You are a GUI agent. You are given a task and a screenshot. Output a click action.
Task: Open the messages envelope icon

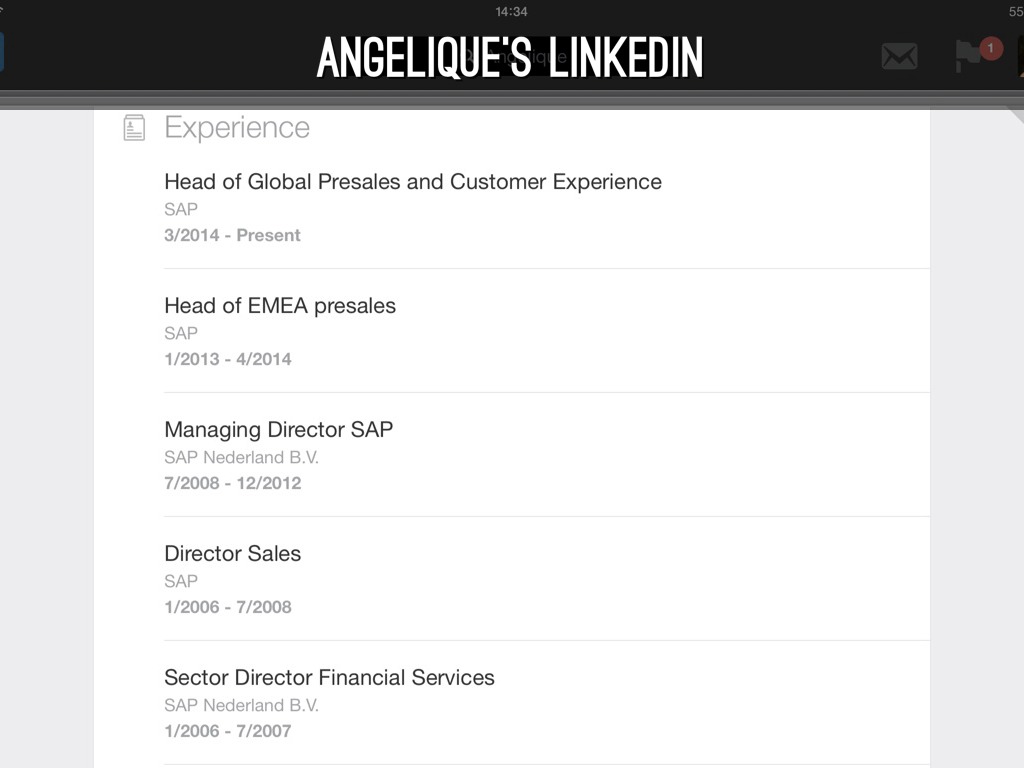pyautogui.click(x=899, y=56)
